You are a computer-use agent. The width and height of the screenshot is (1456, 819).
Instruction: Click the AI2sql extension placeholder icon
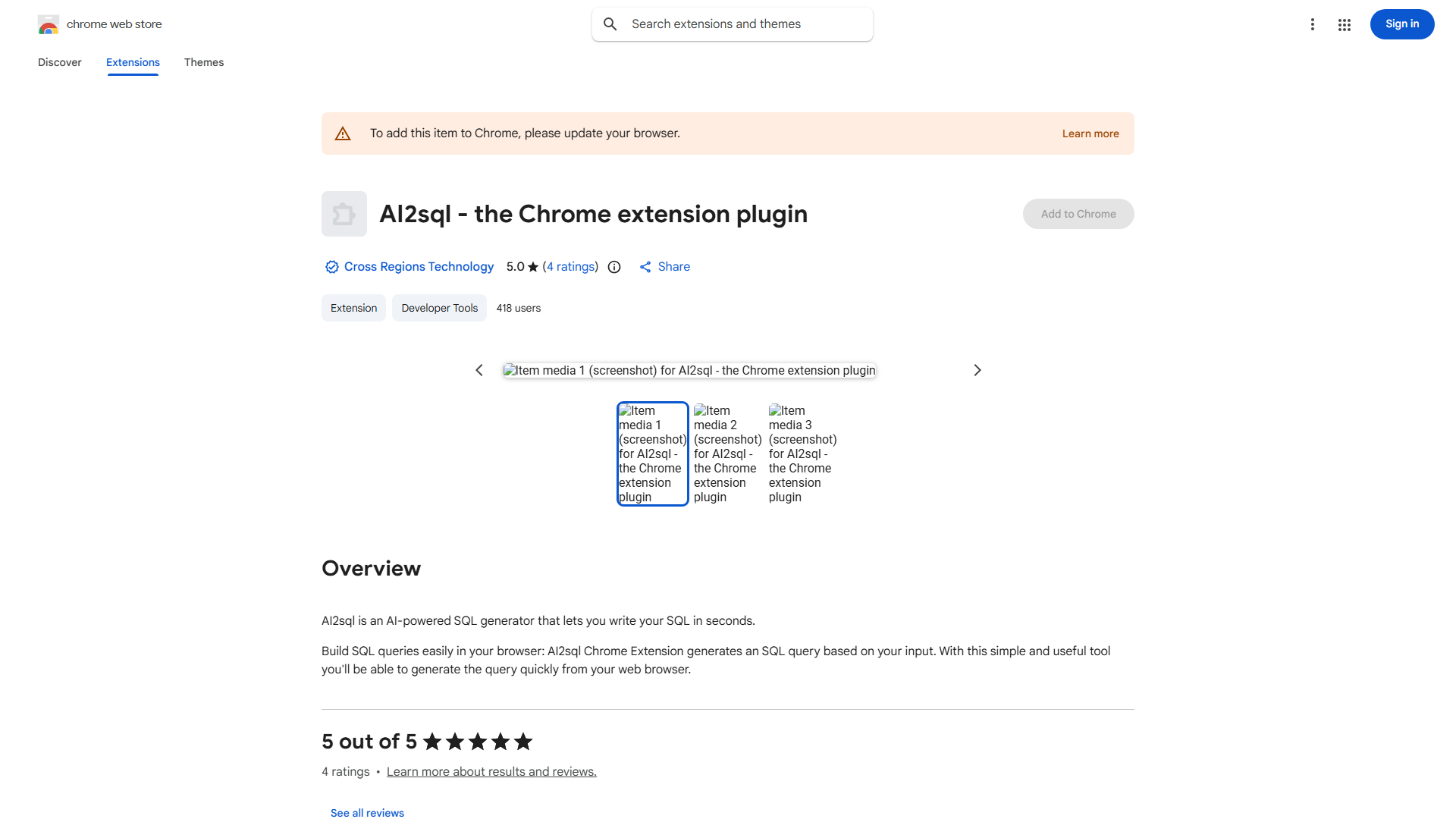(x=344, y=214)
